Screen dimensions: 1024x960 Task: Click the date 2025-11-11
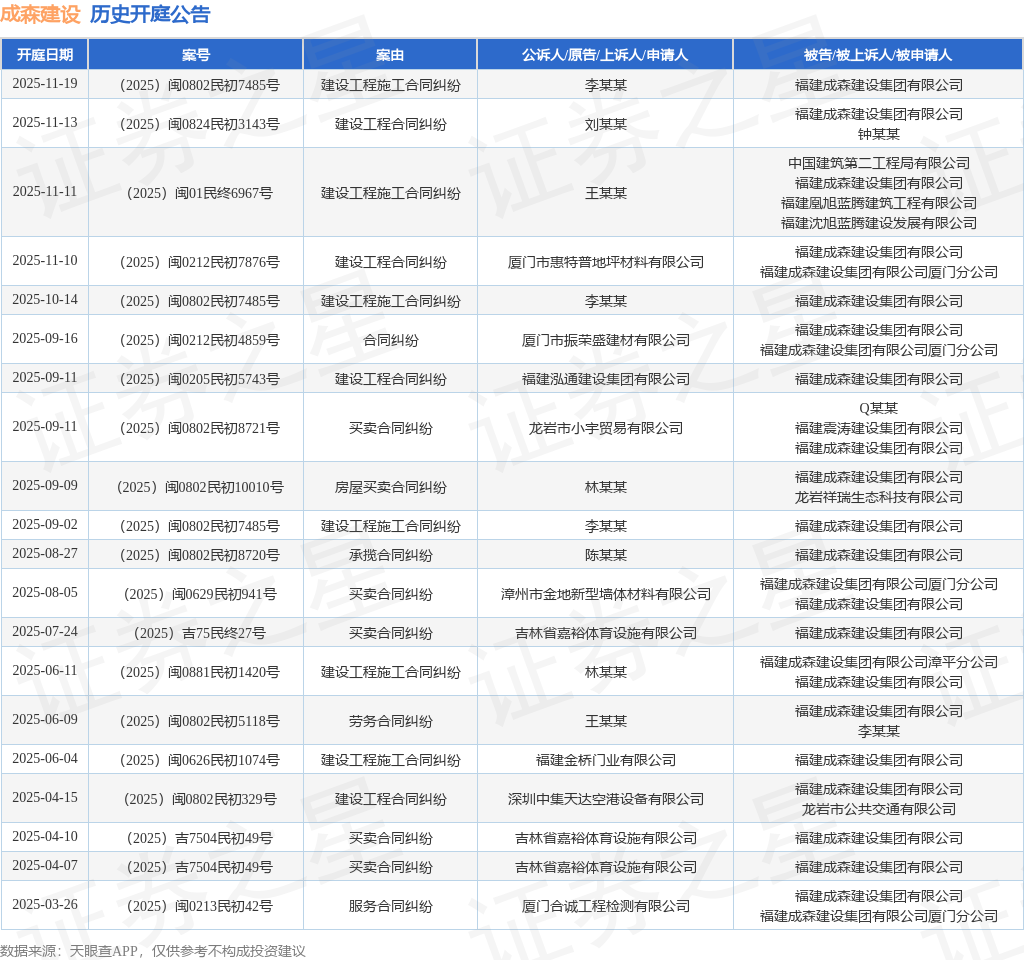[44, 191]
